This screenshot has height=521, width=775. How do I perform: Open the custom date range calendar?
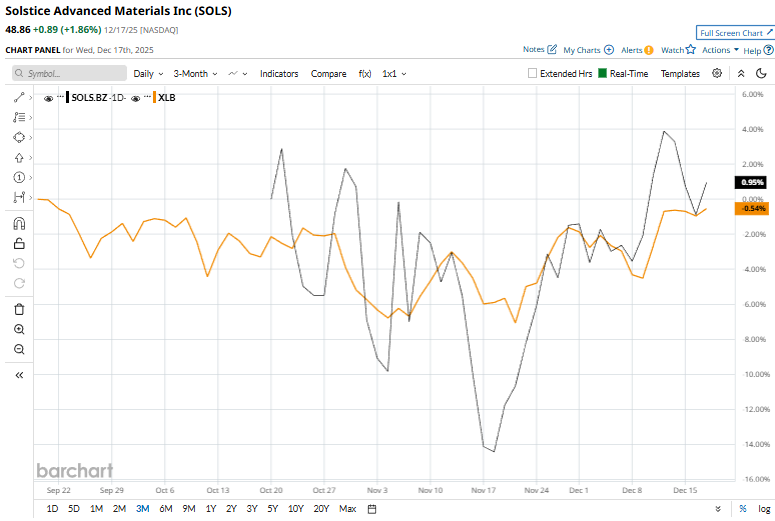click(x=372, y=509)
